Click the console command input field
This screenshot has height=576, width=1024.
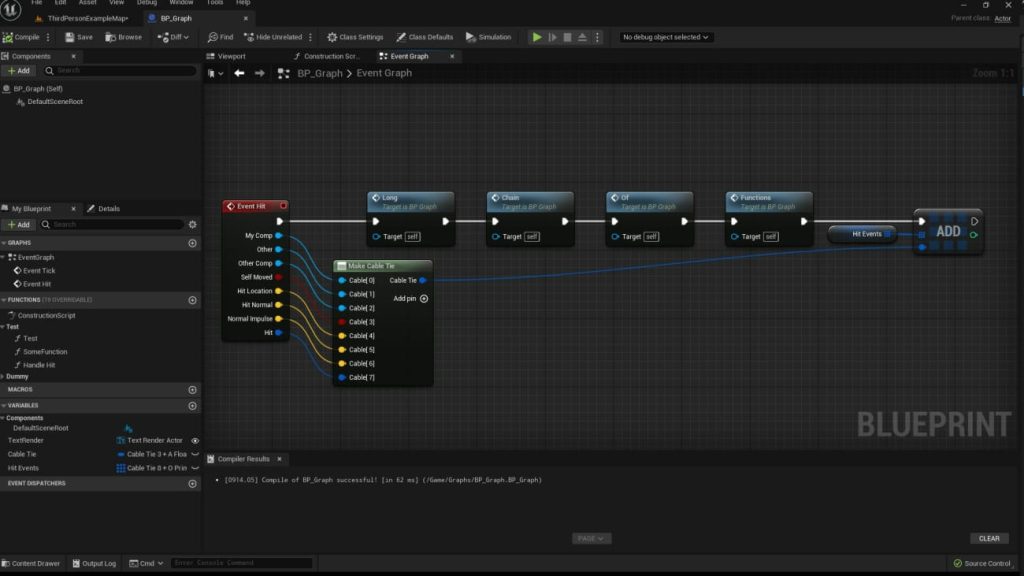point(241,563)
